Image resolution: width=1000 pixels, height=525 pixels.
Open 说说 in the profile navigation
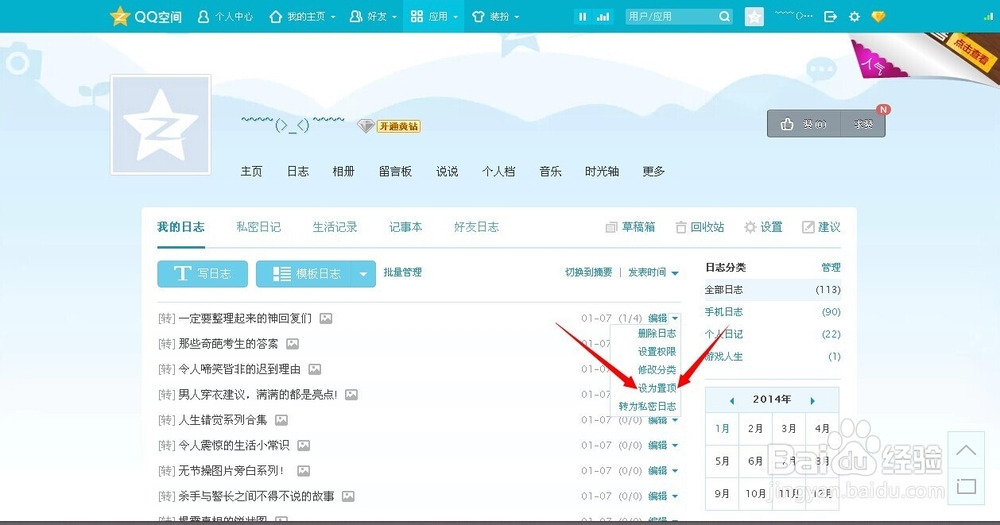447,171
